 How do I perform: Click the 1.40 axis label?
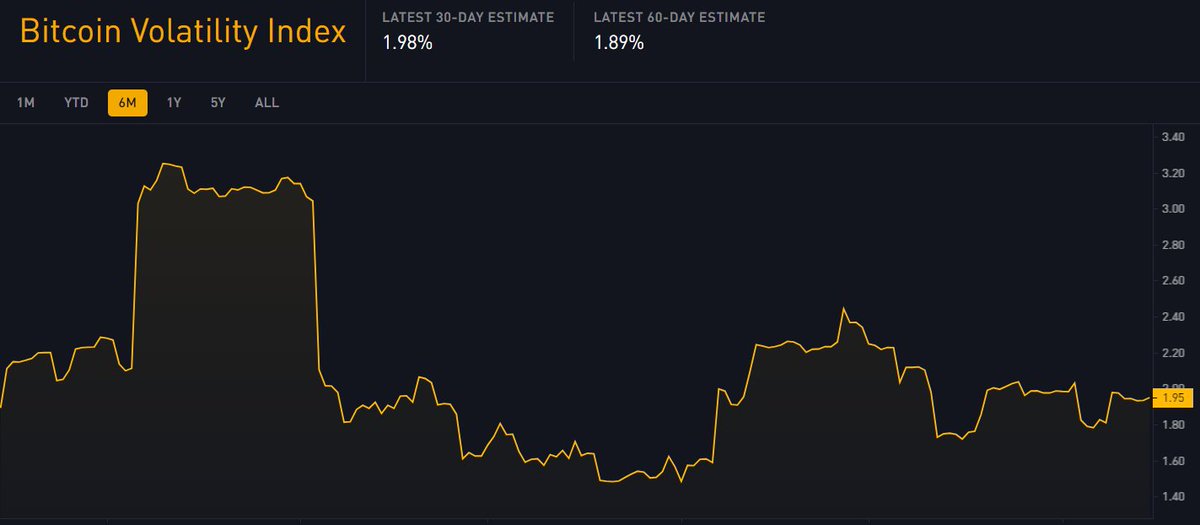point(1173,497)
